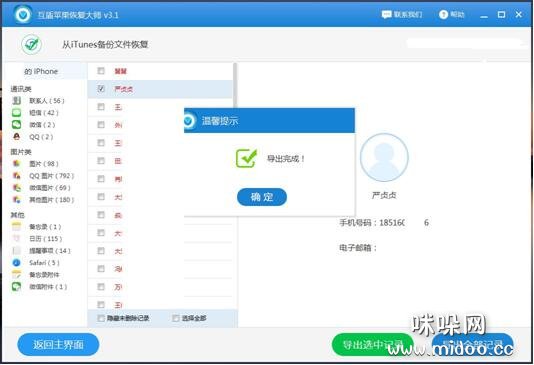Click the app logo in title bar
Screen dimensions: 534x365
pyautogui.click(x=23, y=15)
